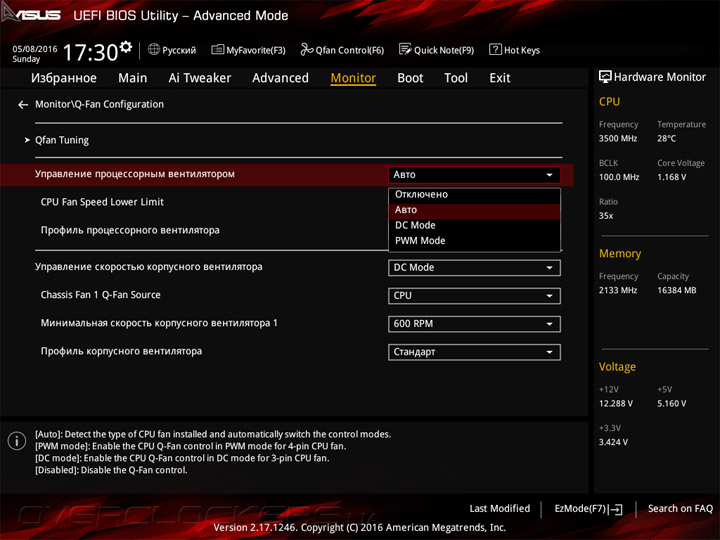The image size is (720, 540).
Task: Click the arrow of the Стандарт dropdown
Action: [x=549, y=352]
